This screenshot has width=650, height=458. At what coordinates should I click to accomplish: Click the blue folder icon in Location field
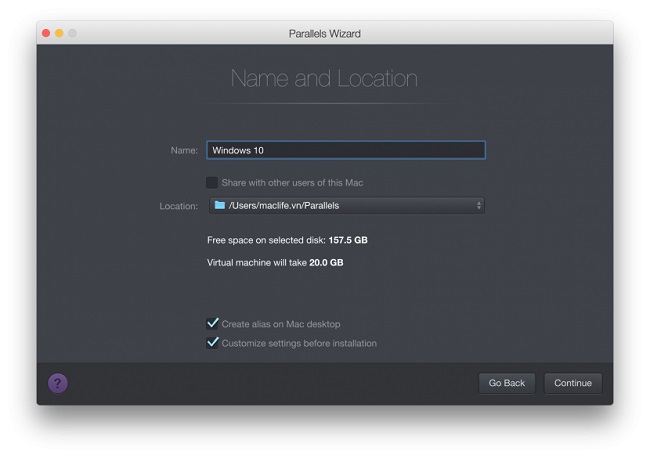click(x=219, y=206)
